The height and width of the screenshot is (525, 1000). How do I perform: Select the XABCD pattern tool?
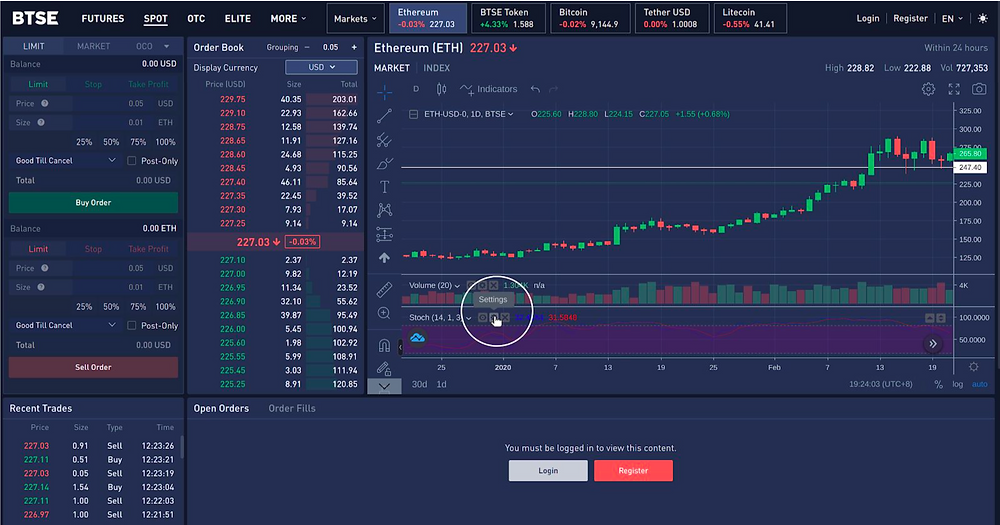384,210
